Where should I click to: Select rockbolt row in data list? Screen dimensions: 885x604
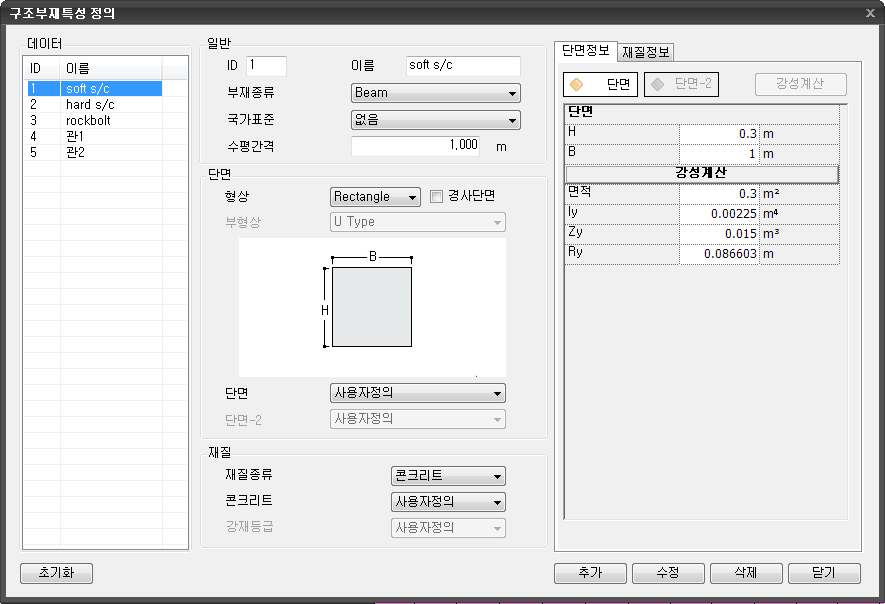coord(90,120)
